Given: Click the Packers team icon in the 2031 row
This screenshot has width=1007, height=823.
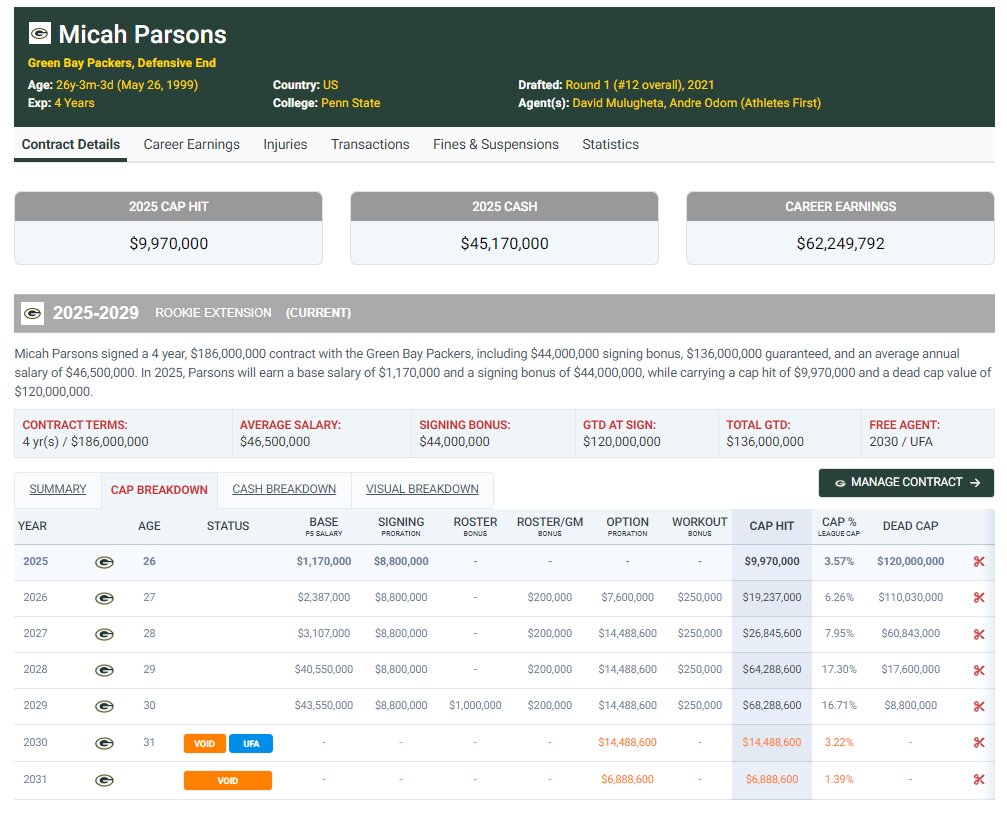Looking at the screenshot, I should coord(104,780).
